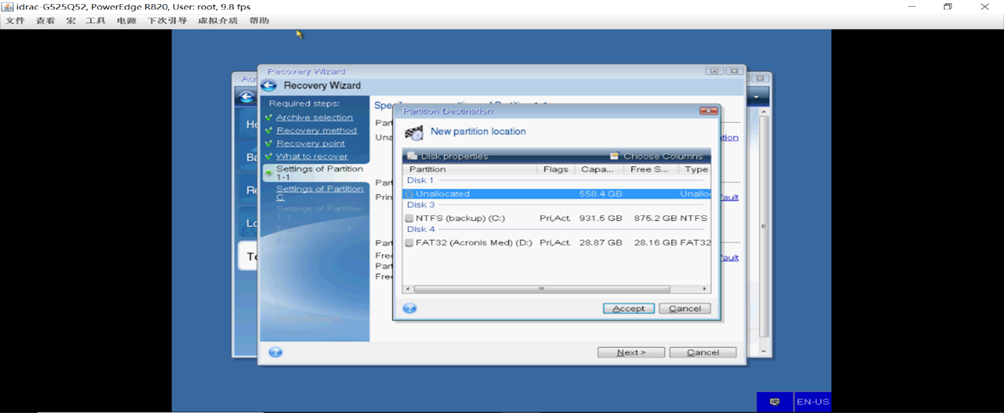The width and height of the screenshot is (1004, 413).
Task: Cancel the Partition Destination dialog
Action: coord(684,309)
